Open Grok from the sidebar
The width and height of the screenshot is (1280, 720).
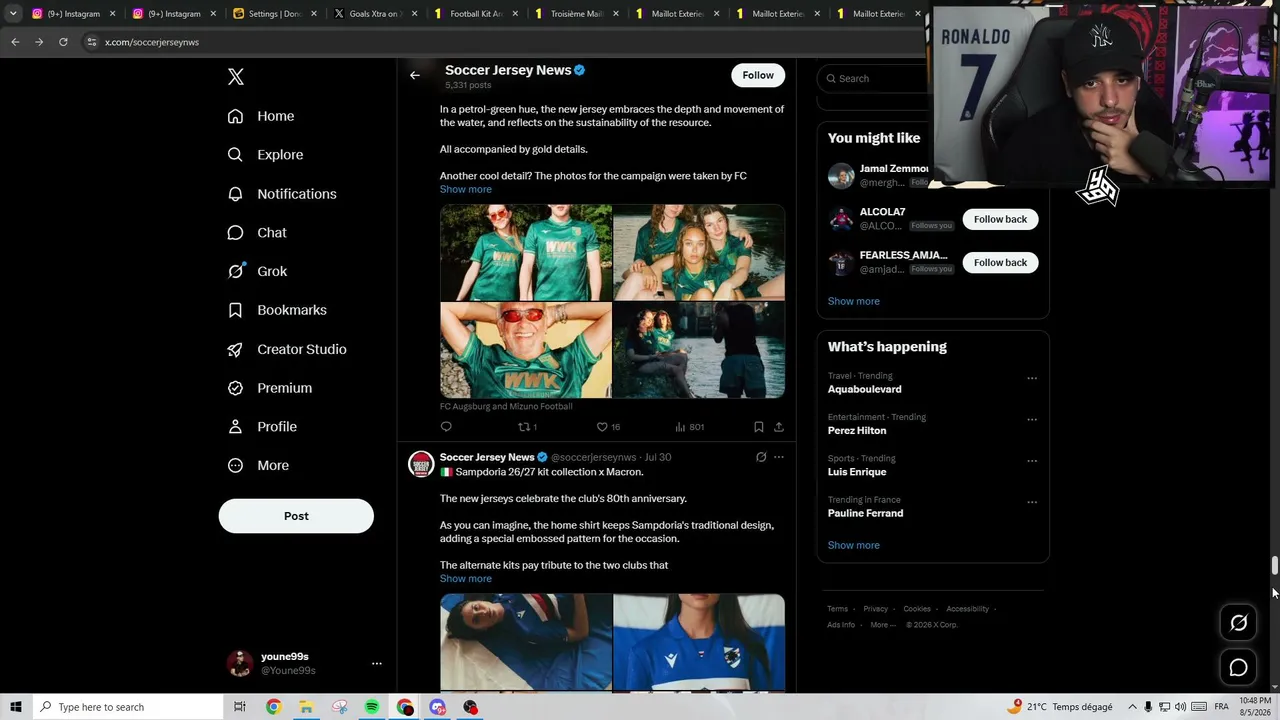(x=257, y=271)
